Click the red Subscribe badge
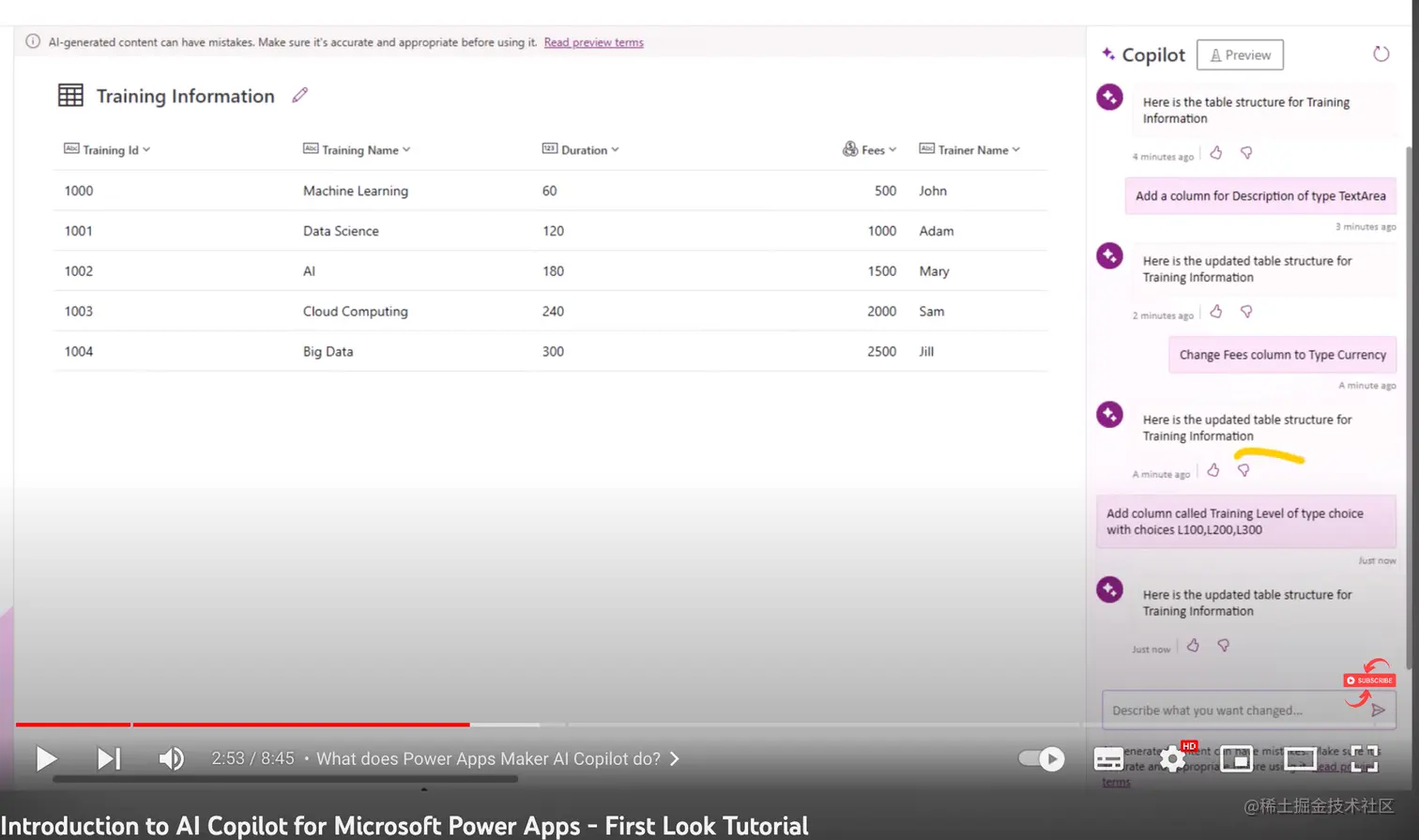This screenshot has width=1419, height=840. click(x=1370, y=680)
